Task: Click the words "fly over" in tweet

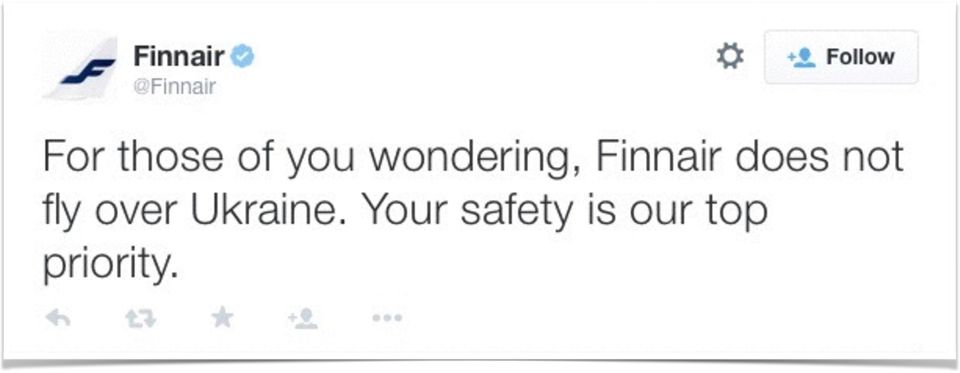Action: pos(112,213)
